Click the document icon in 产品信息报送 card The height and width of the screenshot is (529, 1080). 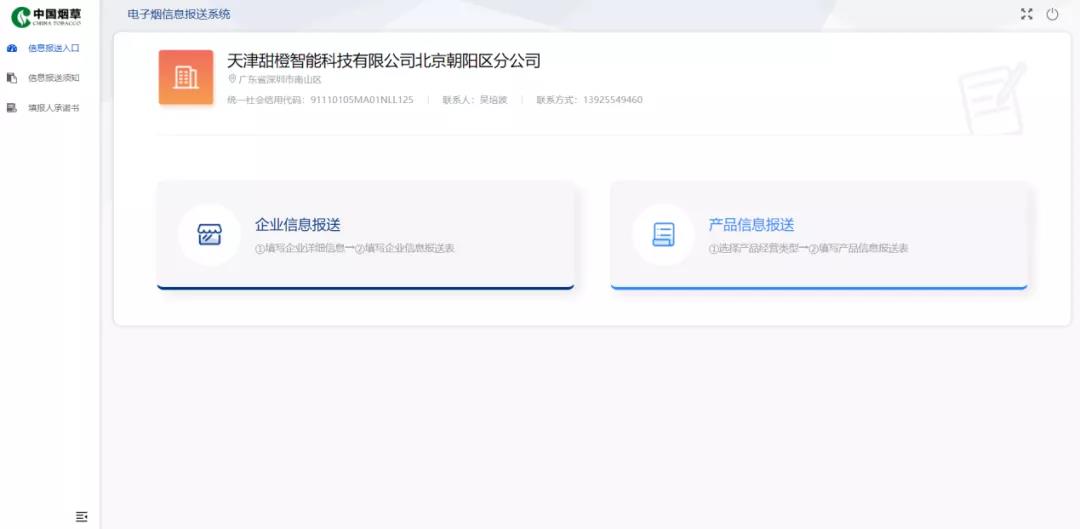pyautogui.click(x=663, y=235)
